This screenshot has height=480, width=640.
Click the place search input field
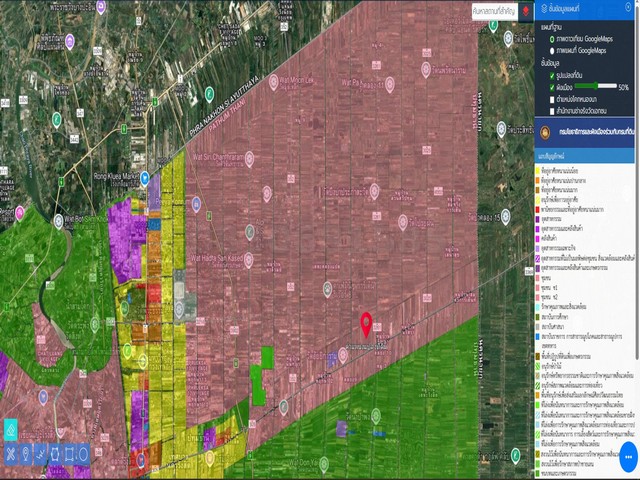coord(493,10)
